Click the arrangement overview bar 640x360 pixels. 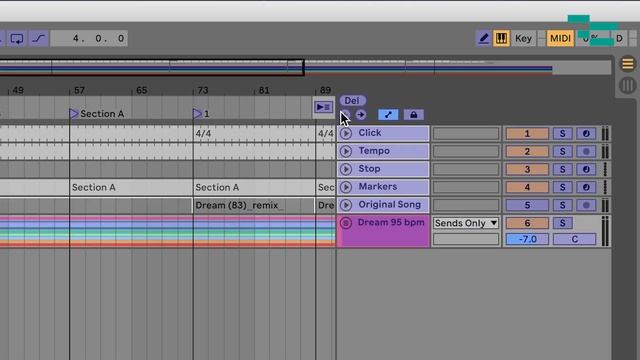305,67
